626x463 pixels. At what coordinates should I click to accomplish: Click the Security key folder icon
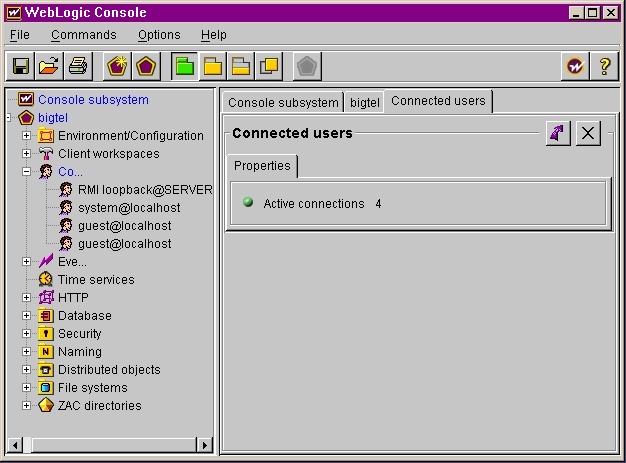coord(46,333)
